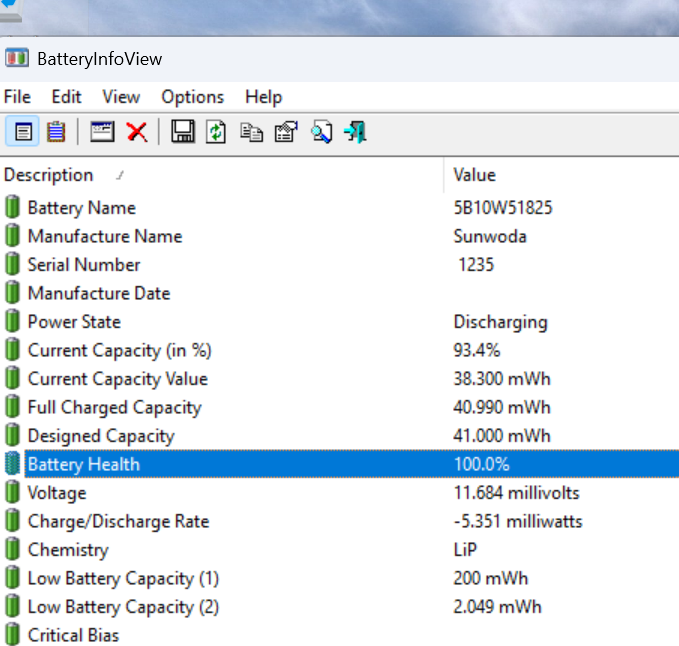679x646 pixels.
Task: Open the File menu
Action: coord(17,97)
